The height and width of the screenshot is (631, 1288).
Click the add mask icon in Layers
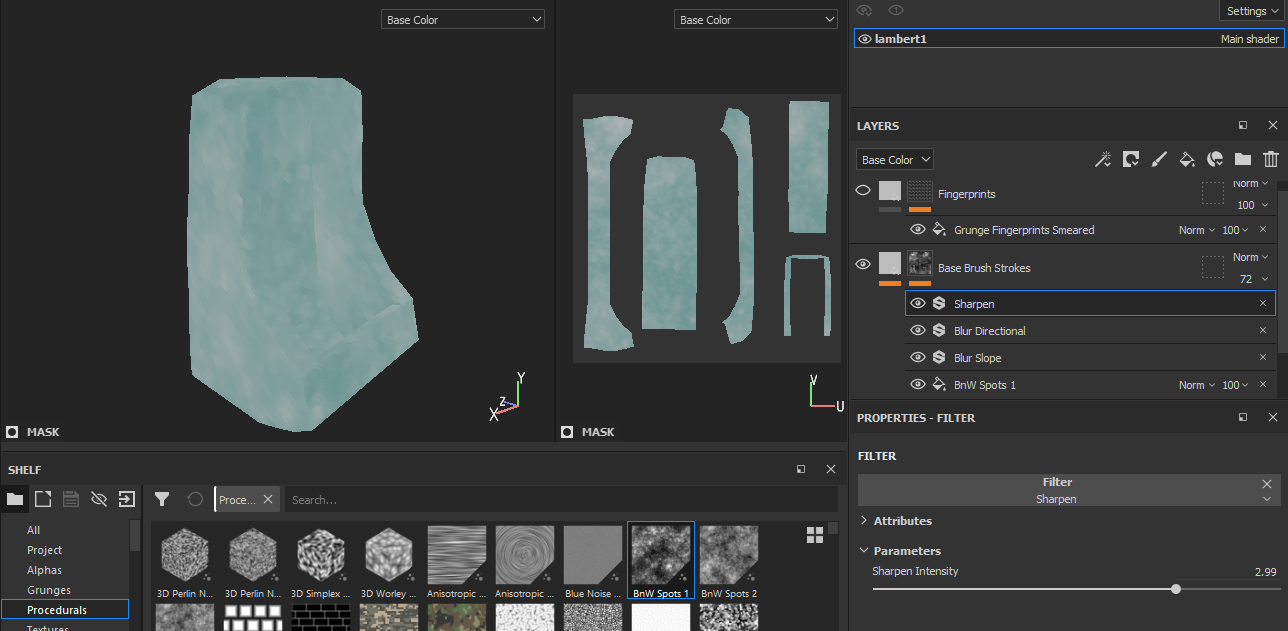(x=1131, y=159)
